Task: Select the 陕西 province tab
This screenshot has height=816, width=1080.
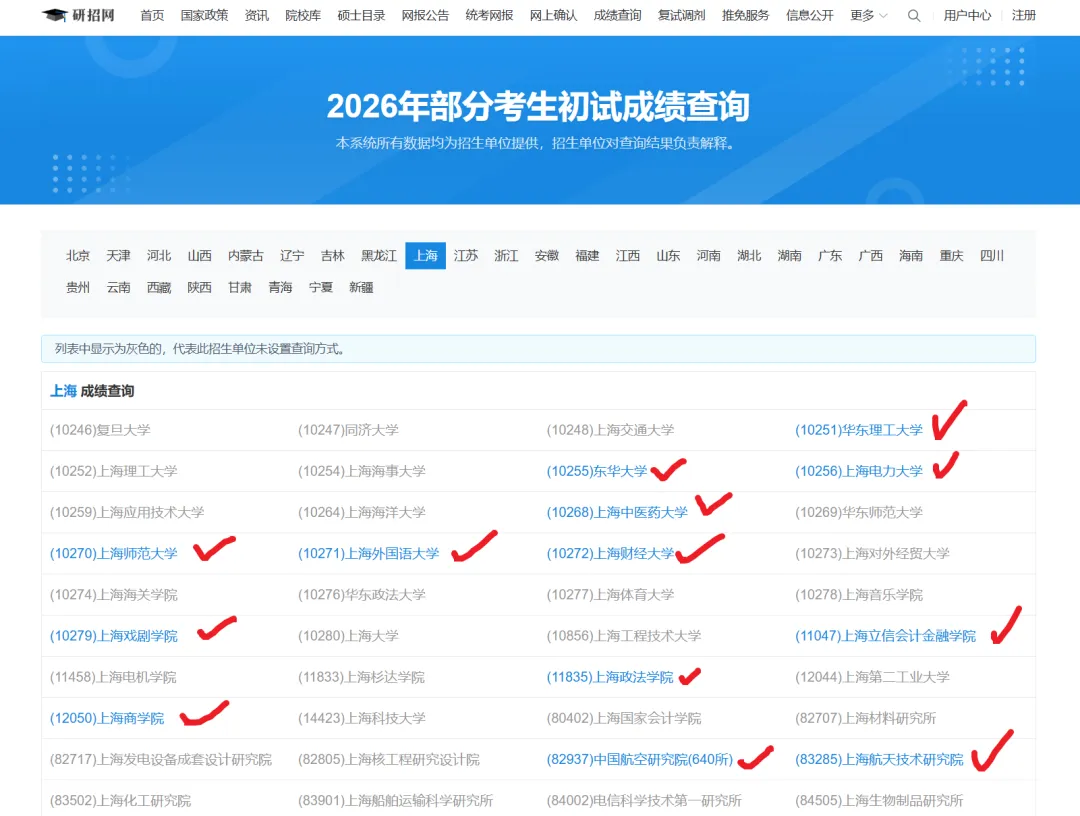Action: pos(200,287)
